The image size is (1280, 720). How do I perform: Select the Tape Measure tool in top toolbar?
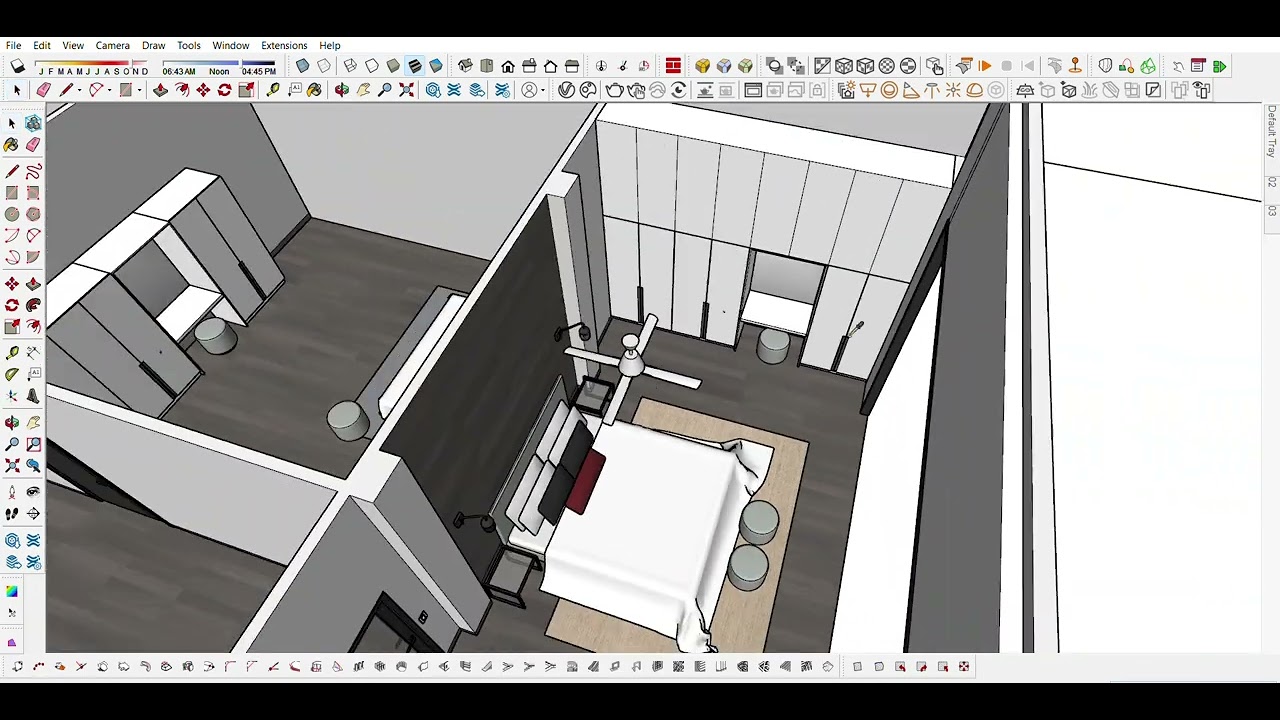(272, 90)
